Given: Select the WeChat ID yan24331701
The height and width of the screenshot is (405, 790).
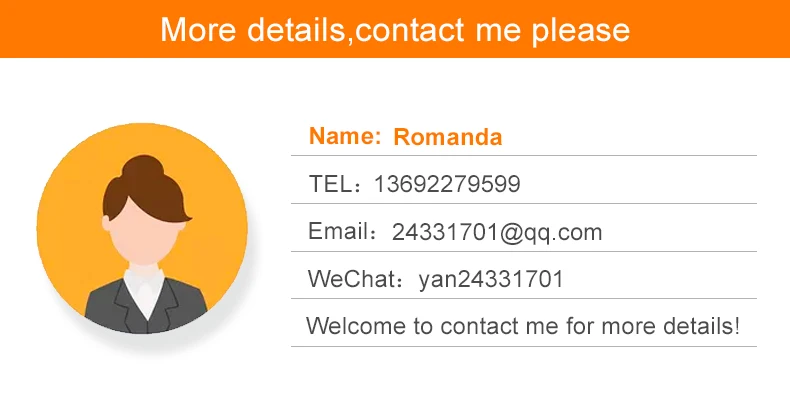Looking at the screenshot, I should click(491, 279).
